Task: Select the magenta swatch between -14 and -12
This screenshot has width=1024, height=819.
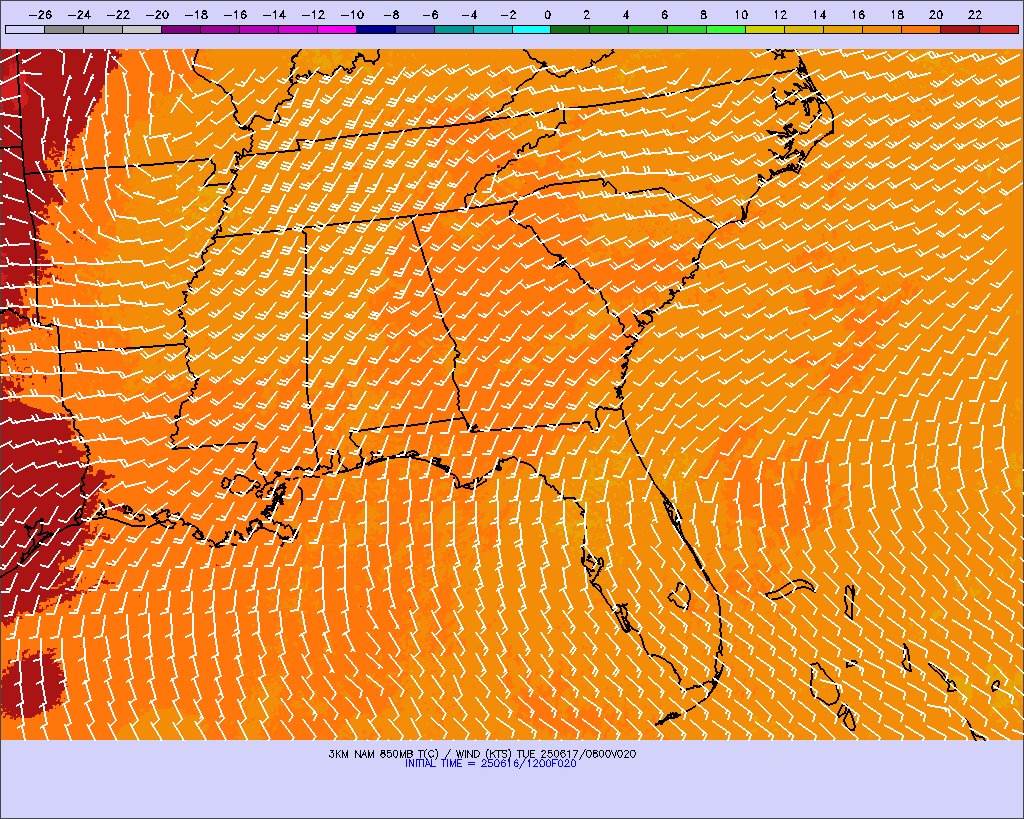Action: coord(298,29)
